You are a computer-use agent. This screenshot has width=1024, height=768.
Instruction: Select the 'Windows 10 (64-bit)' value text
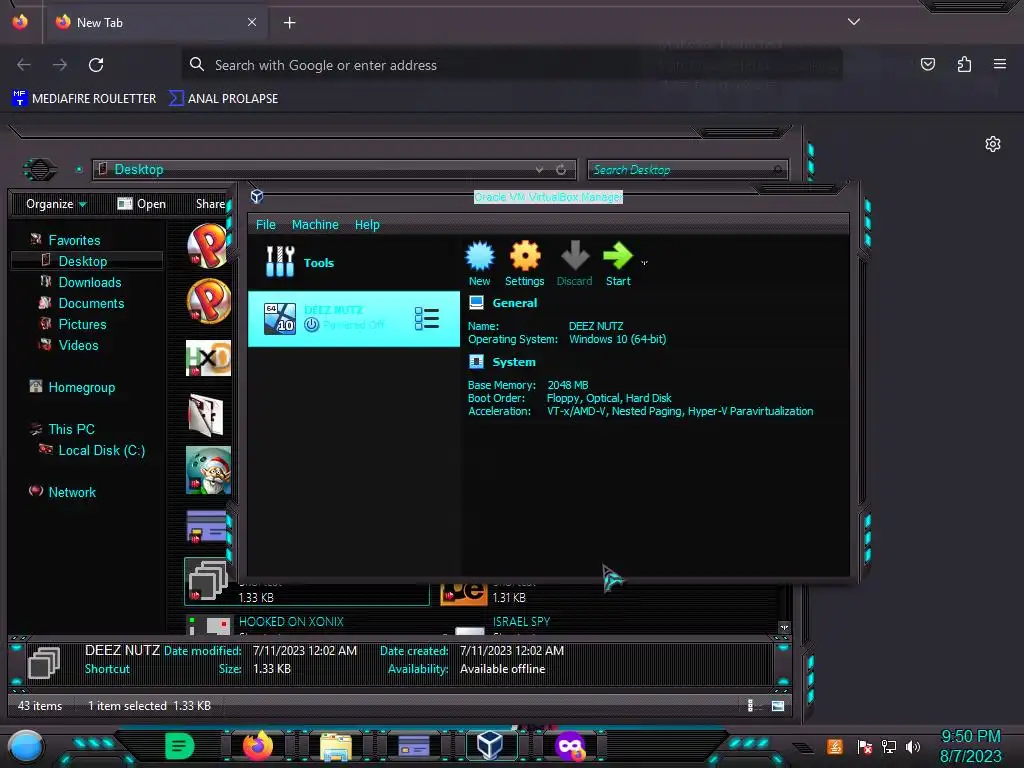pyautogui.click(x=617, y=339)
